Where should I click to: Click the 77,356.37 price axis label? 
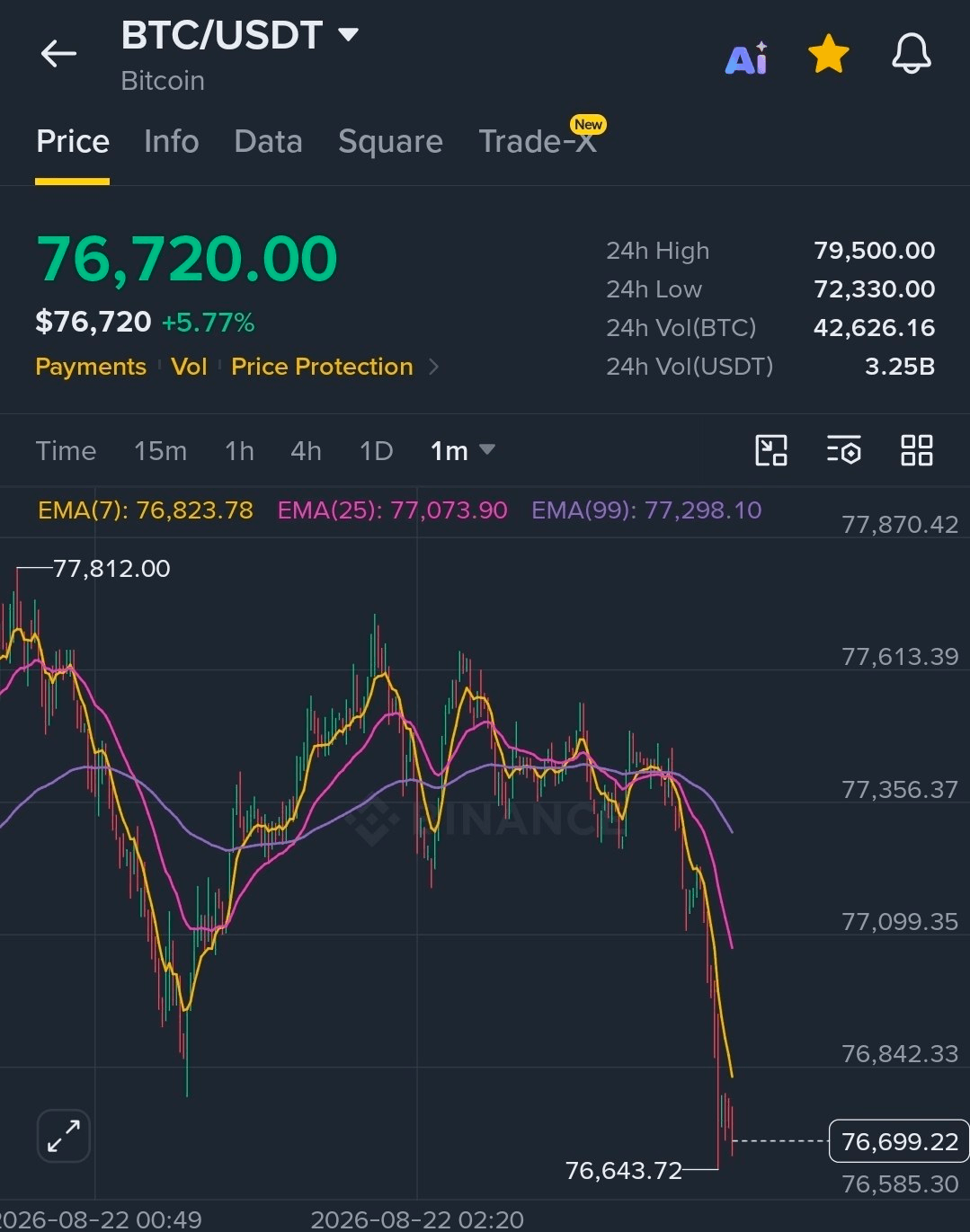[x=900, y=789]
